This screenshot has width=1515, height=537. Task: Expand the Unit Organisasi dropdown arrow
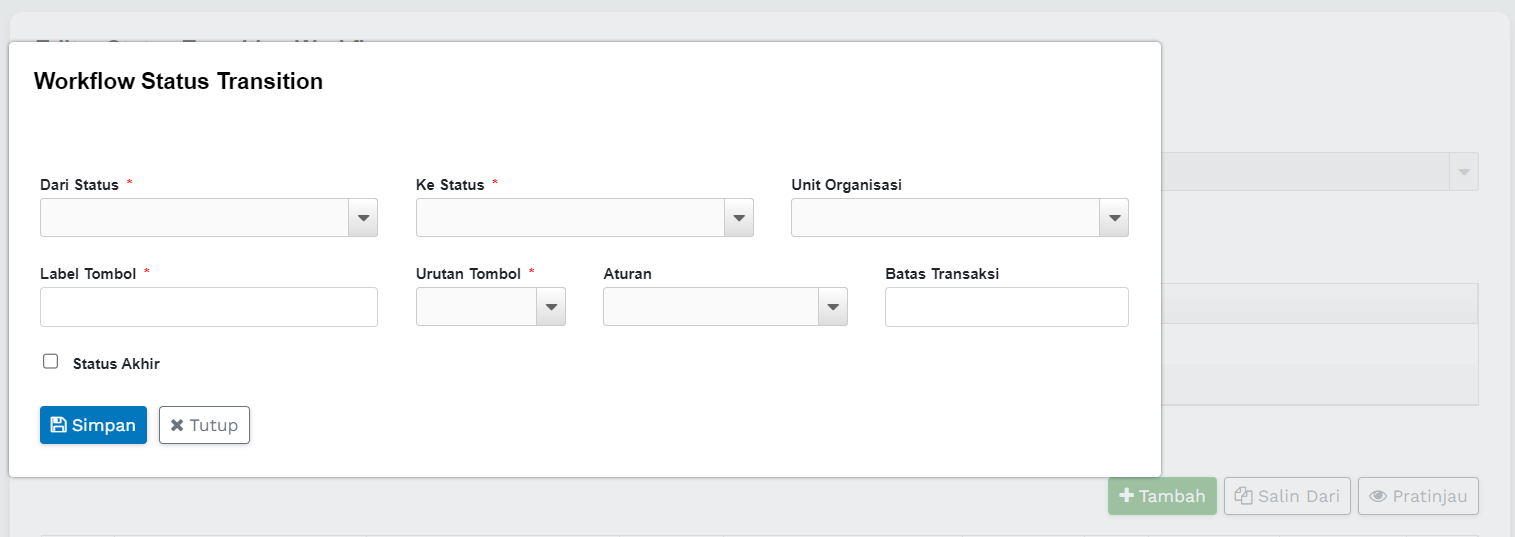click(1114, 218)
